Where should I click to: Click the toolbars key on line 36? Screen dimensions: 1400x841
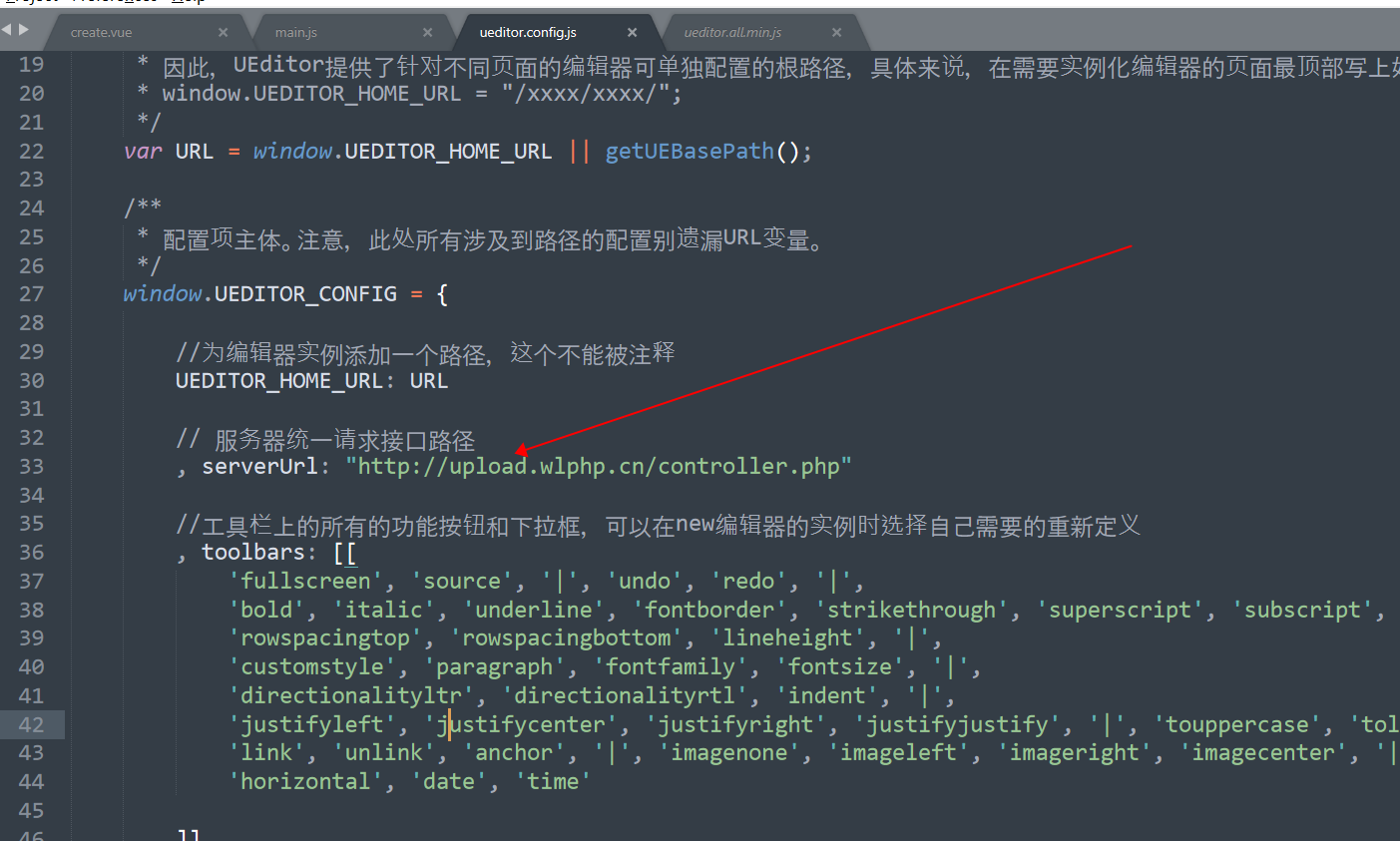[x=252, y=552]
